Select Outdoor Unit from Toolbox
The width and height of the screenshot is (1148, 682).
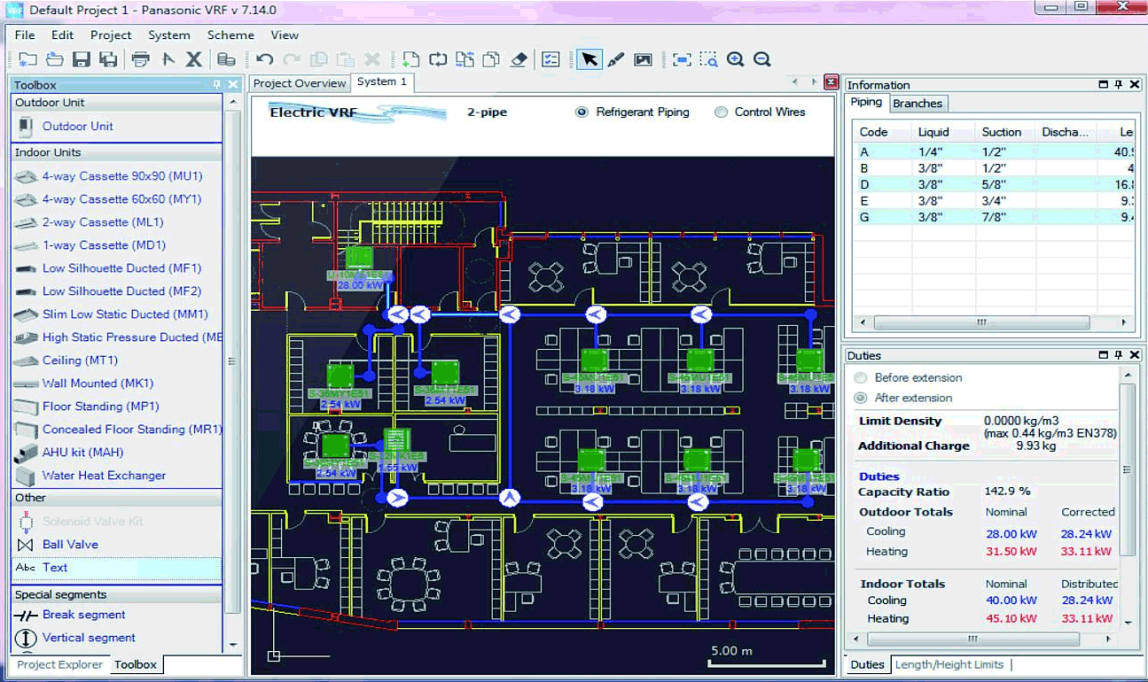point(77,126)
